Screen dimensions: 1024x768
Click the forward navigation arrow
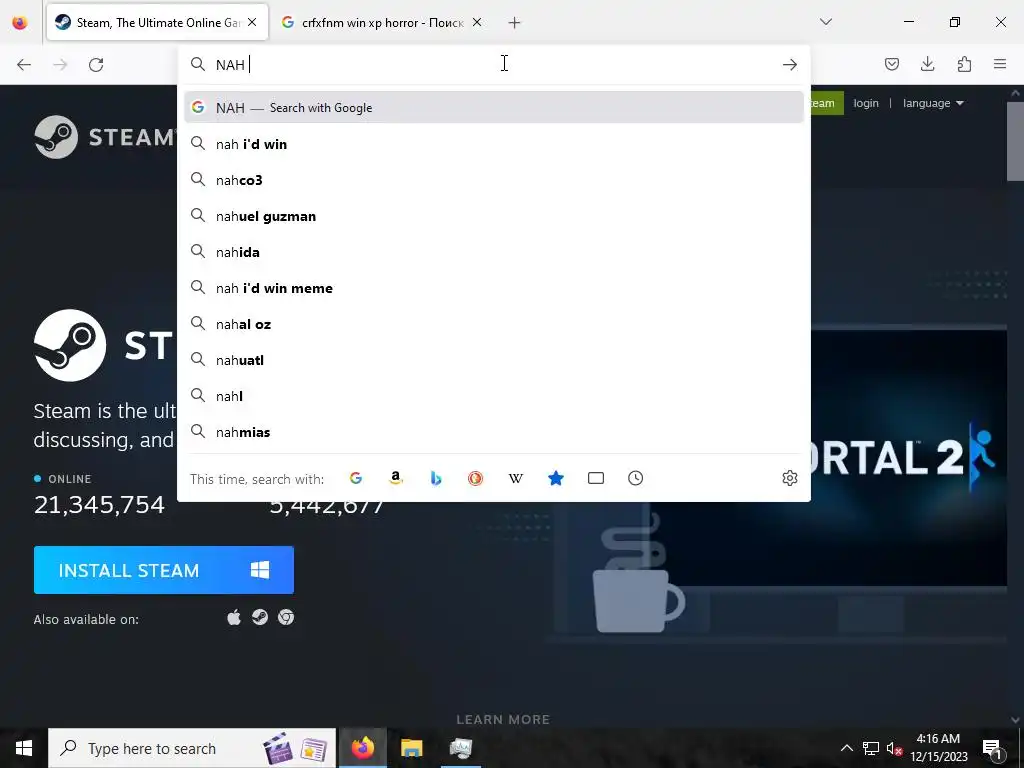tap(60, 65)
